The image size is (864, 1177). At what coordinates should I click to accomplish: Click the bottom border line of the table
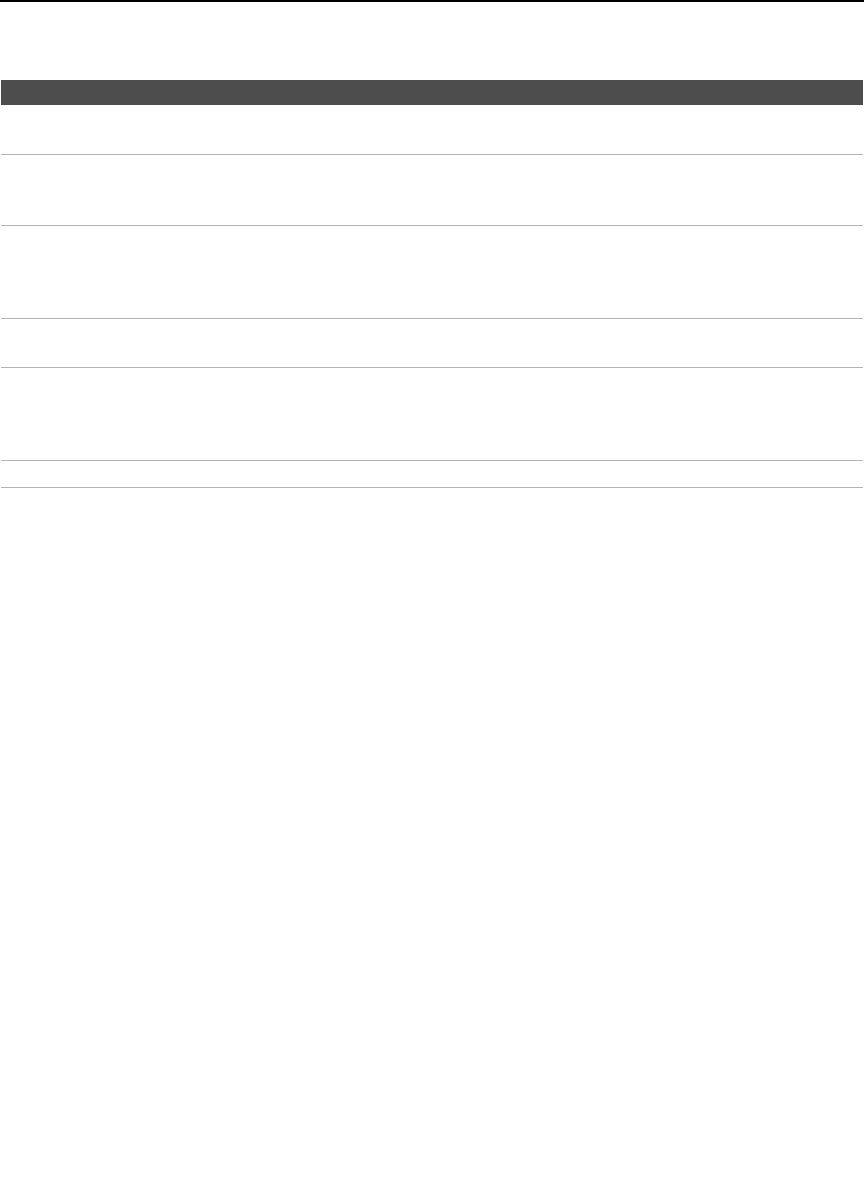pos(432,487)
